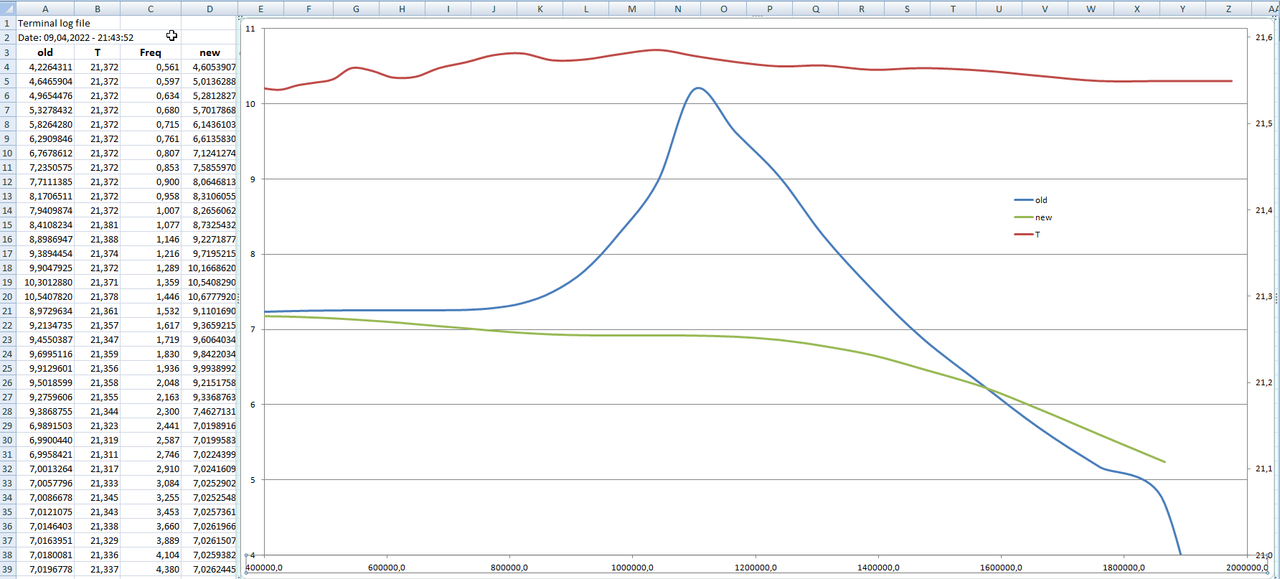Select the blue 'old' series curve peak

click(x=697, y=88)
